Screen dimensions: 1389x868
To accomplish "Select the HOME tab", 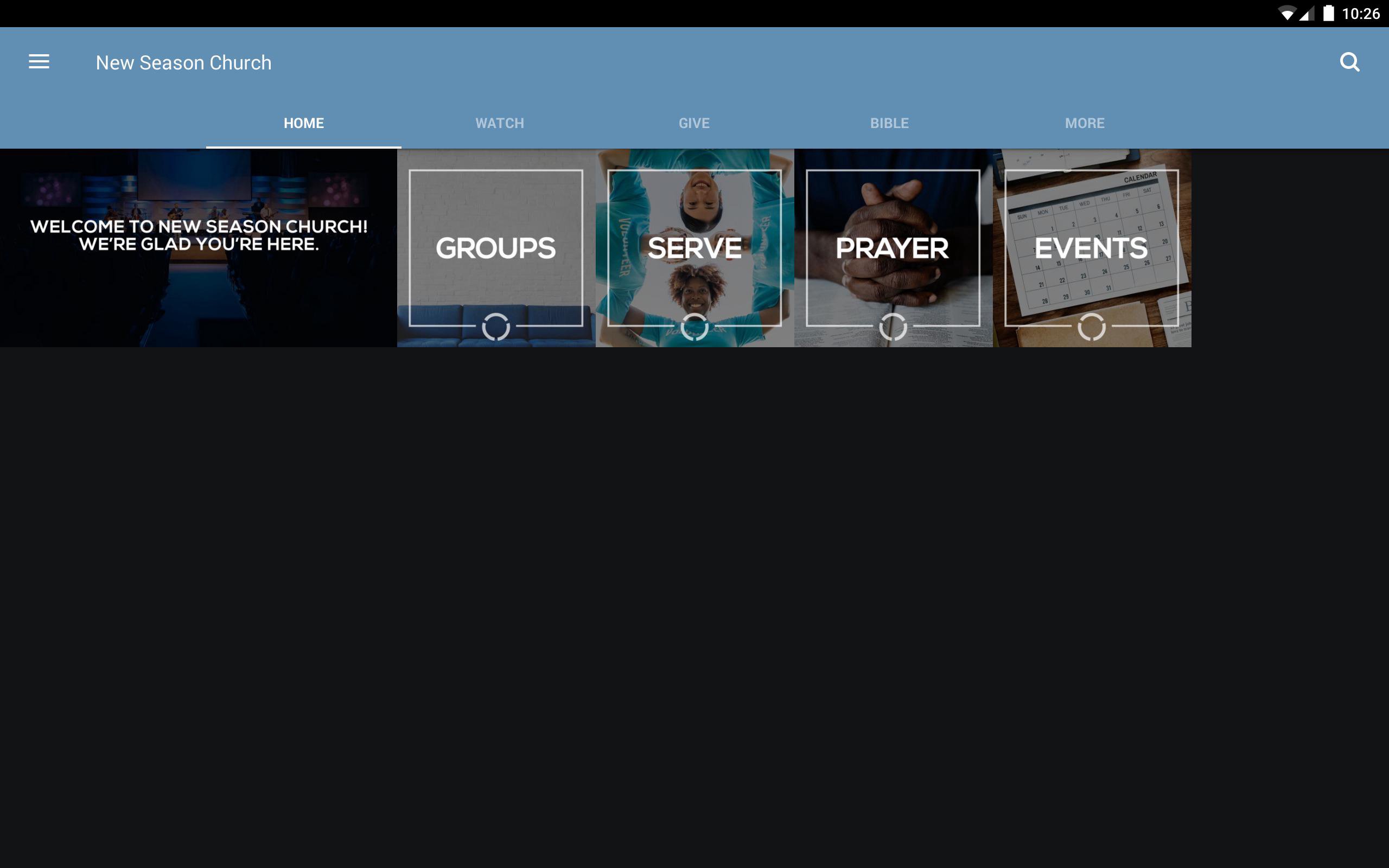I will (304, 124).
